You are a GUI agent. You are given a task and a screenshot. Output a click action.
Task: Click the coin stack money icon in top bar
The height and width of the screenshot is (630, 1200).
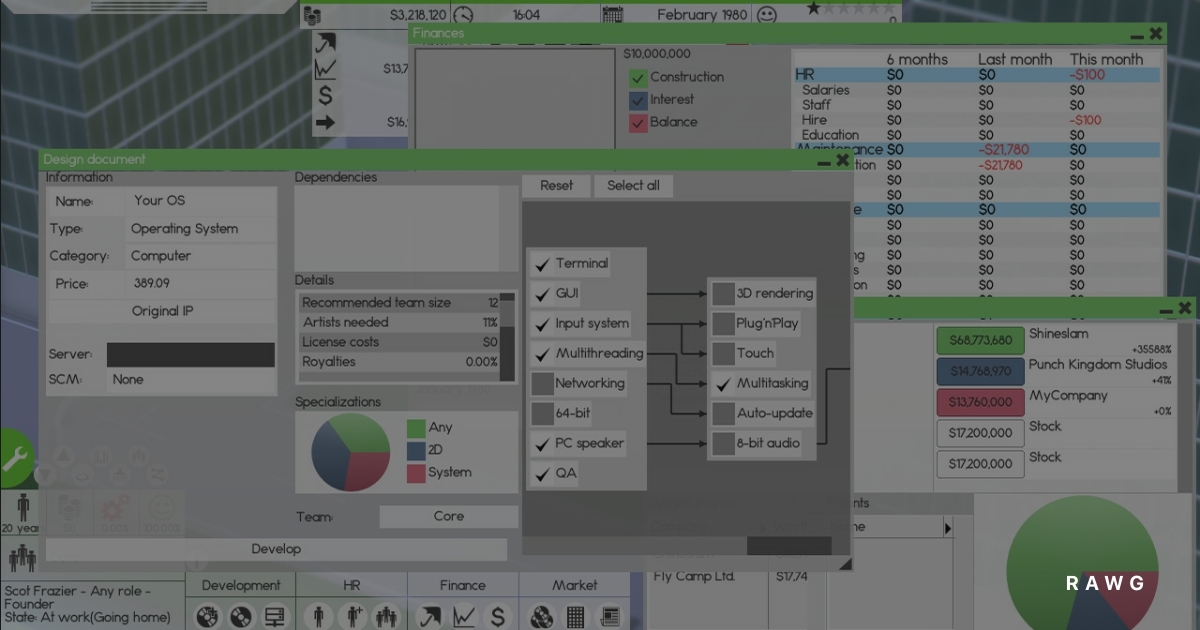pyautogui.click(x=313, y=15)
